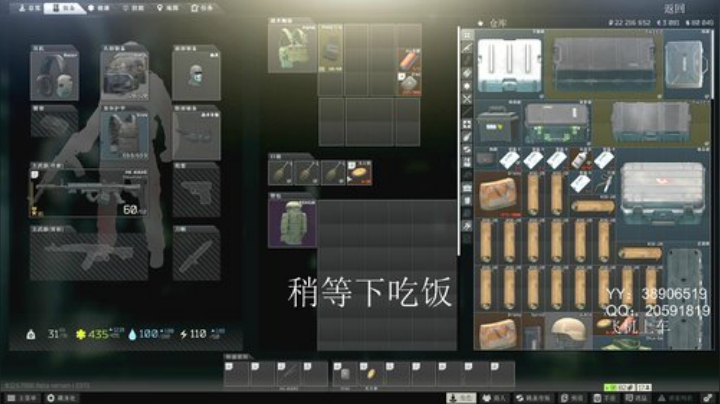The image size is (720, 404).
Task: Click the empty holster slot with pistol silhouette
Action: click(196, 192)
